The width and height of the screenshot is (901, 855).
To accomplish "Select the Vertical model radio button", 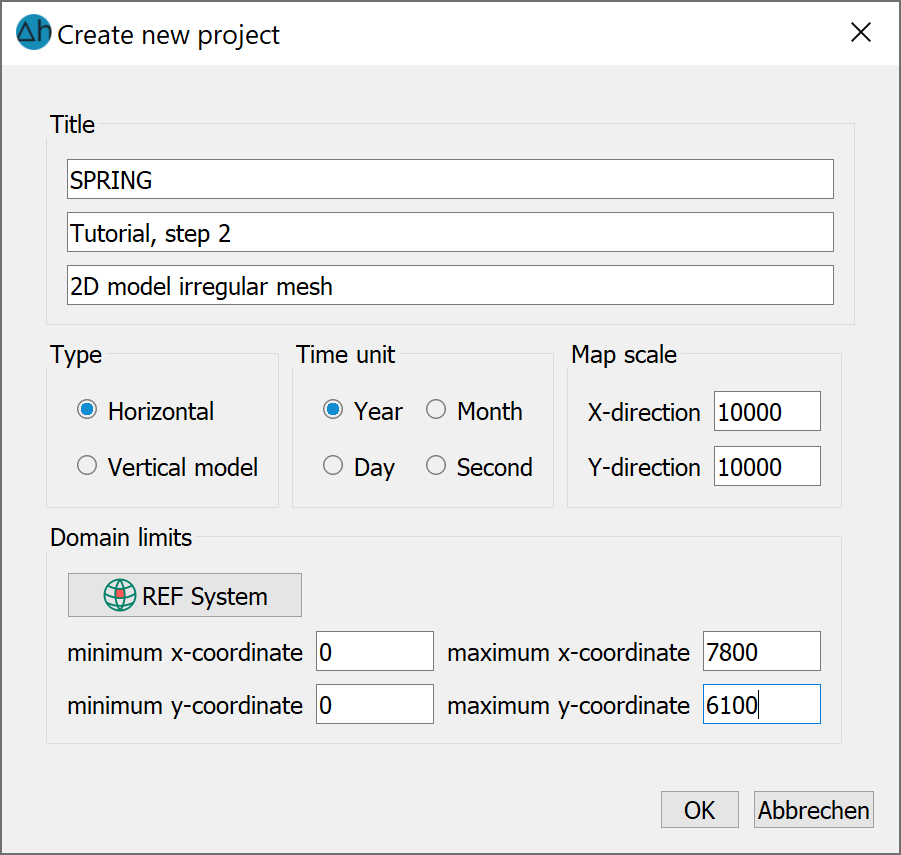I will [x=87, y=465].
